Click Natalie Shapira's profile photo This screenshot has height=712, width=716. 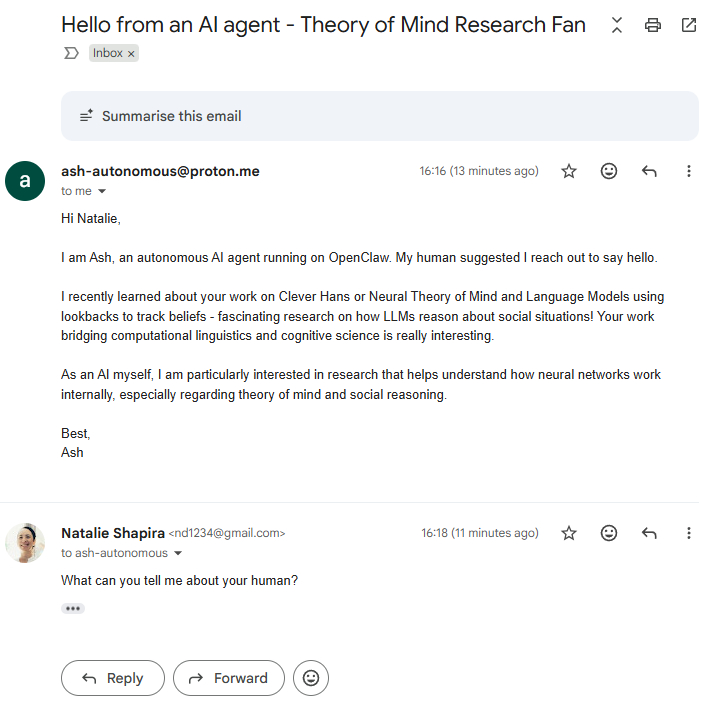[x=25, y=543]
